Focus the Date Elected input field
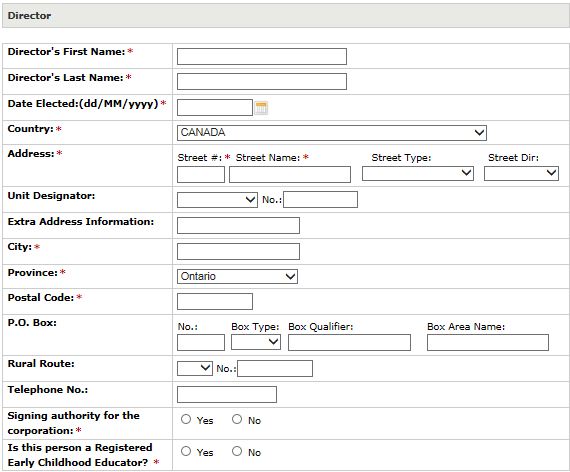 [215, 108]
